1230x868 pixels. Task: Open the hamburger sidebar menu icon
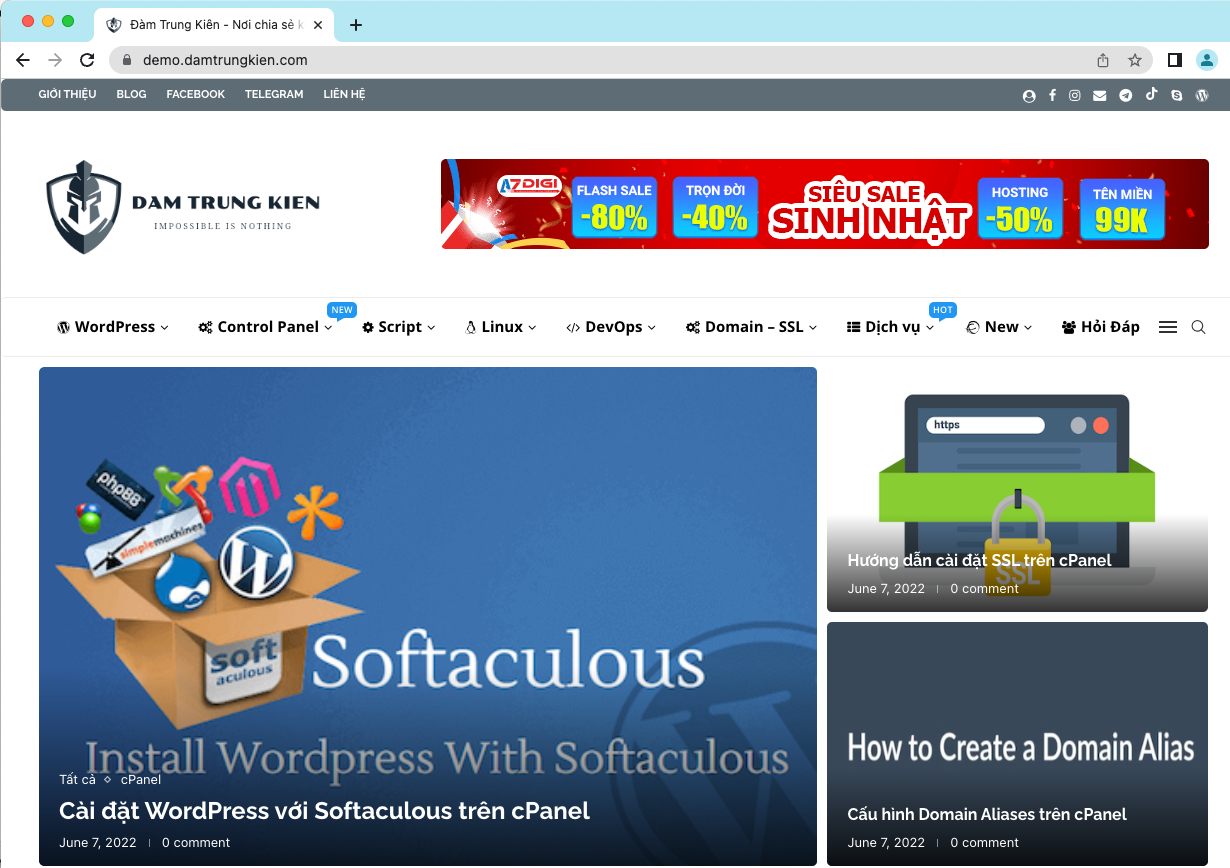coord(1168,327)
